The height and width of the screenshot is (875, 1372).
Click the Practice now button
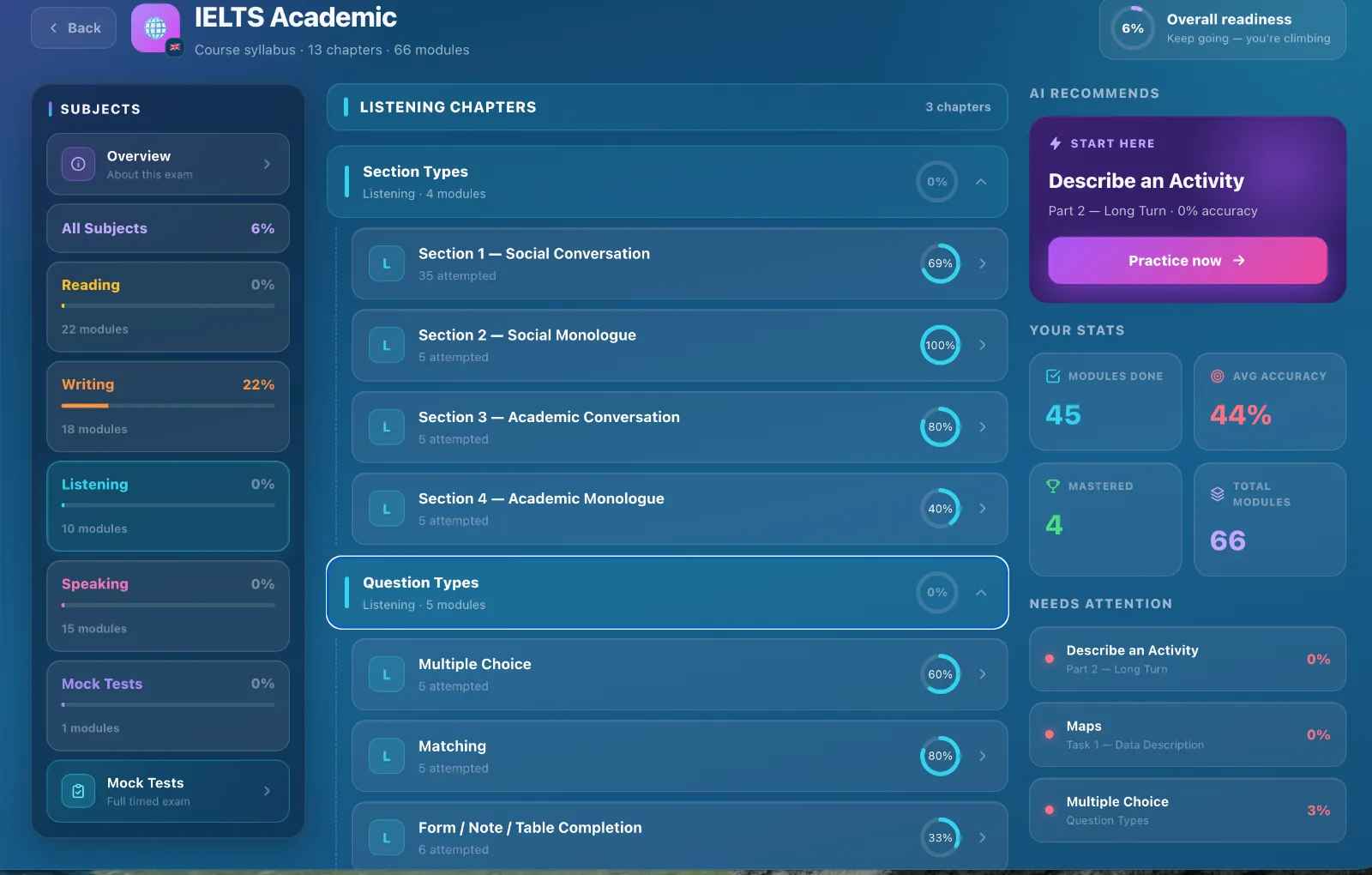click(x=1187, y=261)
